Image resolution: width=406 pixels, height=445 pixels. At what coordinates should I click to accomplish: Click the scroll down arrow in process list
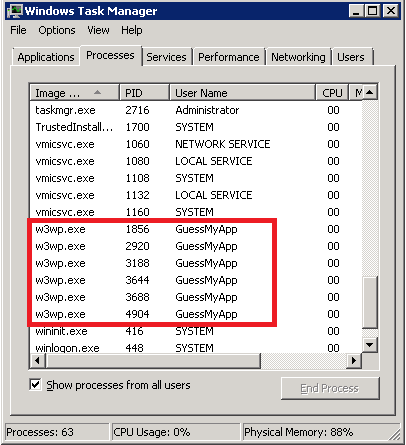(x=369, y=345)
